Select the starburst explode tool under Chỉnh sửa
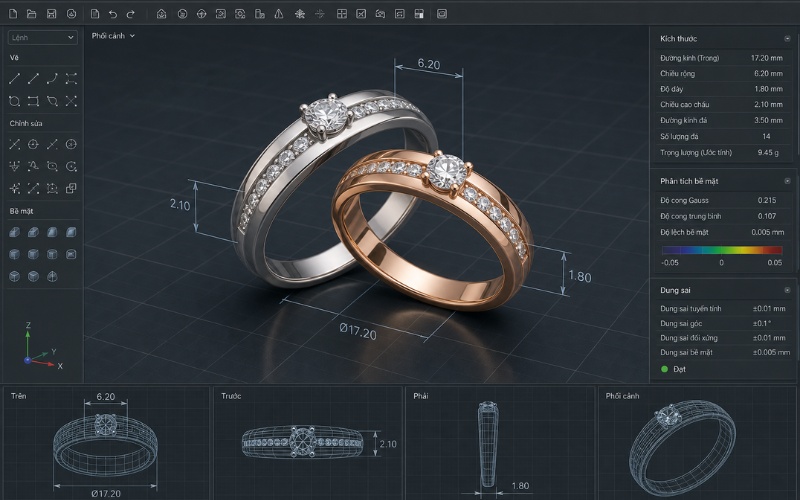Screen dimensions: 800x500 point(14,188)
